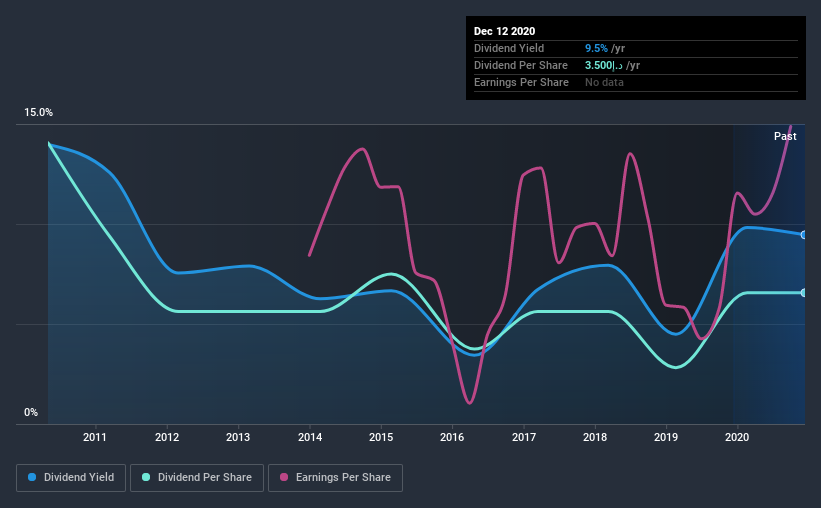The image size is (821, 508).
Task: Click the 9.5% dividend yield value
Action: [596, 48]
